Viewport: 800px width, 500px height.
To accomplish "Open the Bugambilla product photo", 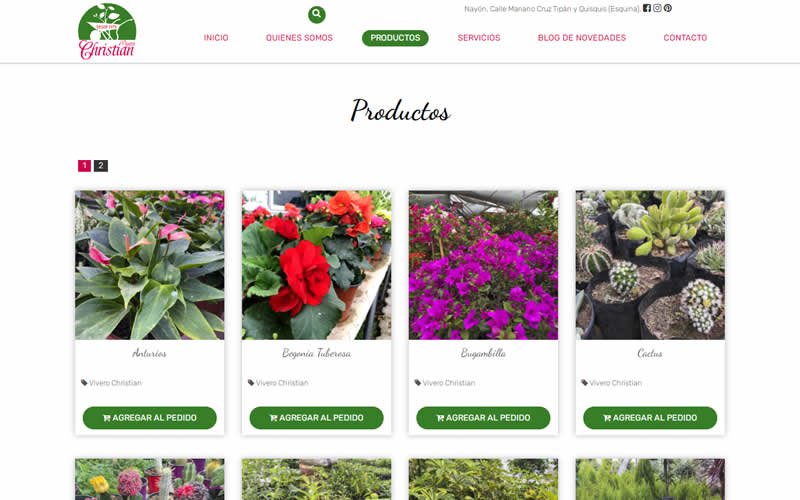I will tap(483, 265).
